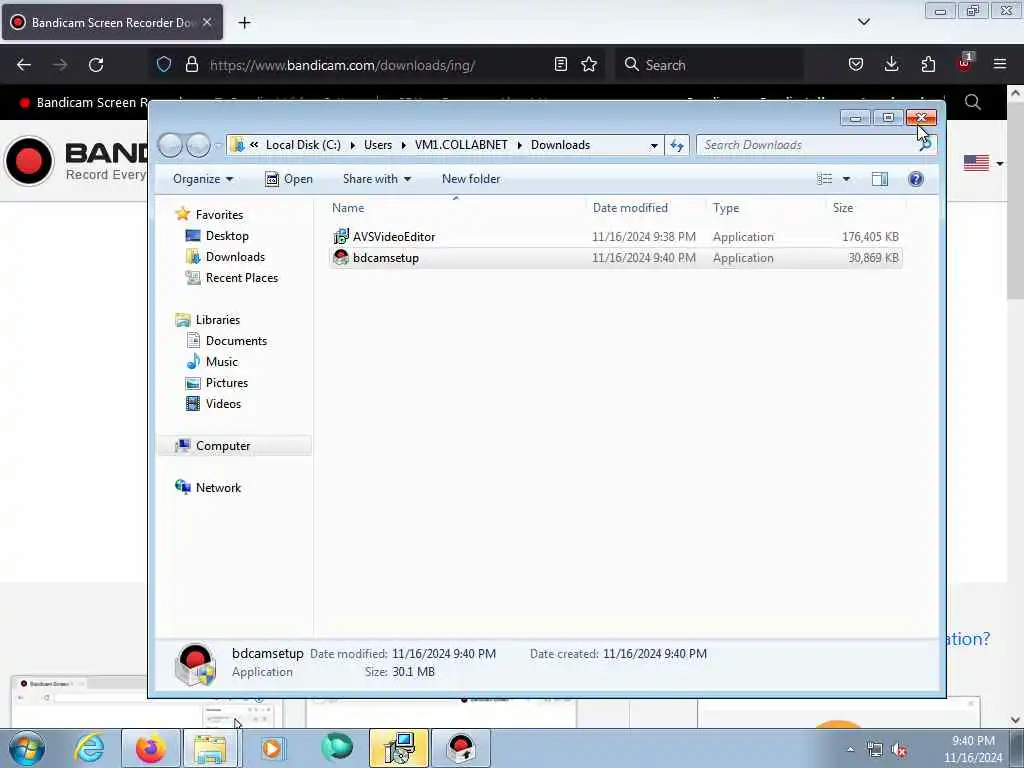
Task: Switch to Firefox on the taskbar
Action: 151,748
